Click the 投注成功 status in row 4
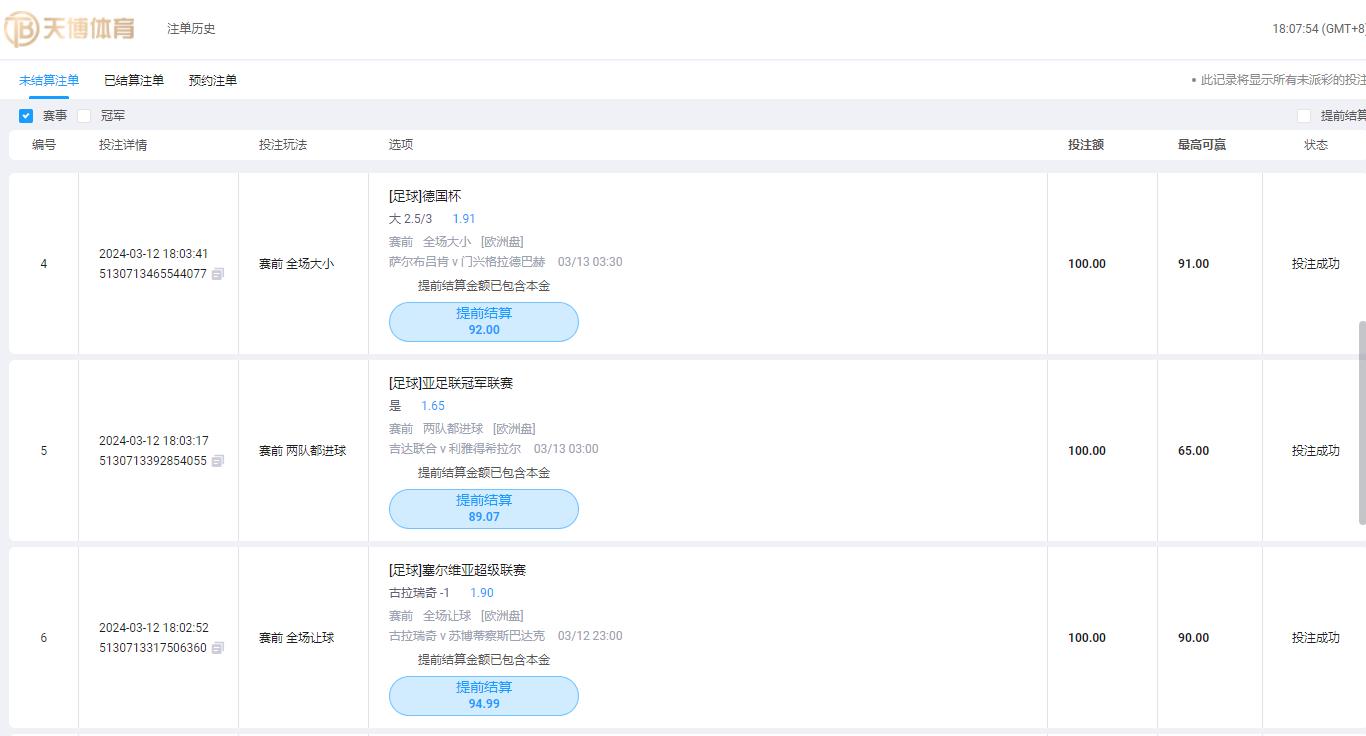 (1316, 264)
